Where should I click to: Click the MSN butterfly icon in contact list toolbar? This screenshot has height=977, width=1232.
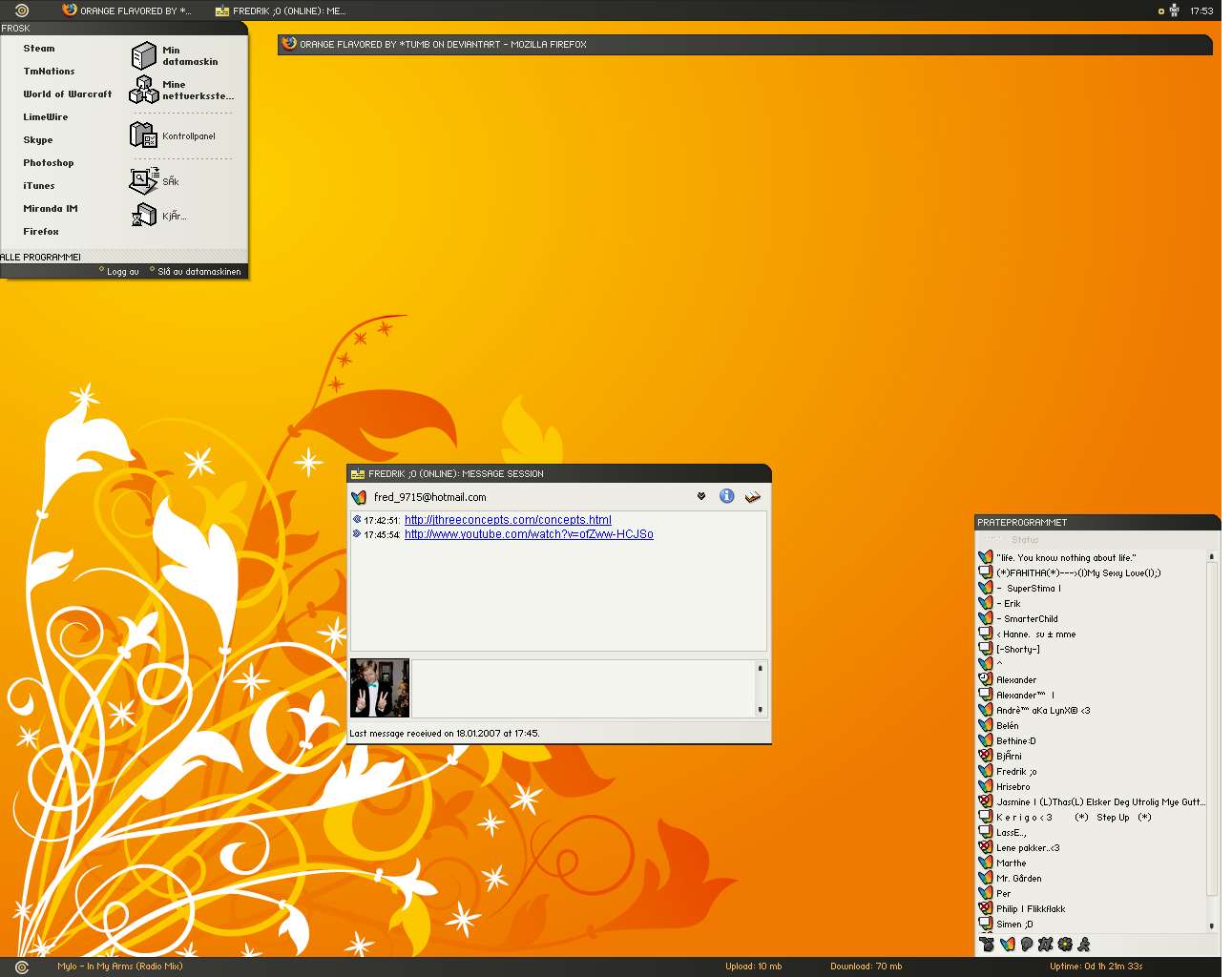pos(1007,945)
